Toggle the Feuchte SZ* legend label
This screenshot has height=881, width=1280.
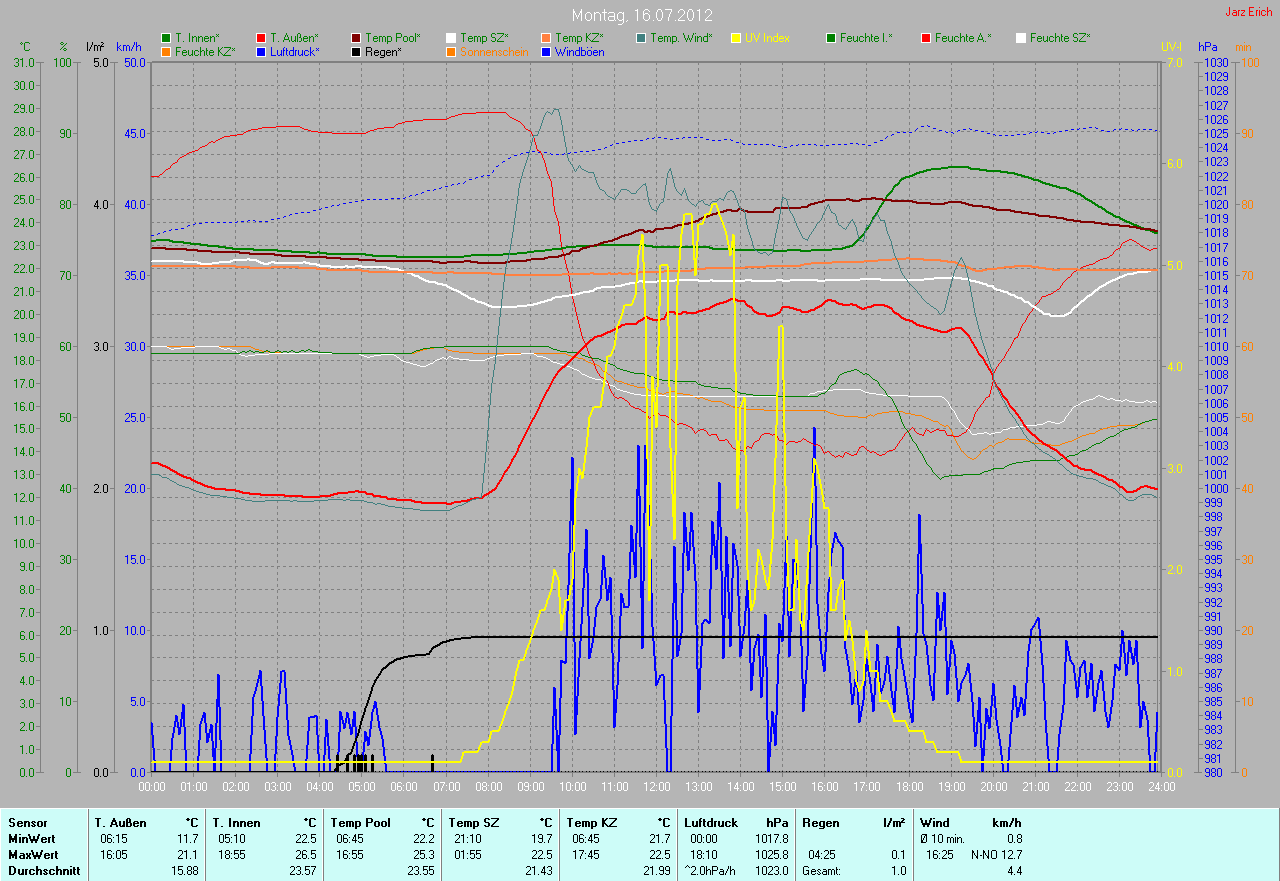tap(1059, 38)
